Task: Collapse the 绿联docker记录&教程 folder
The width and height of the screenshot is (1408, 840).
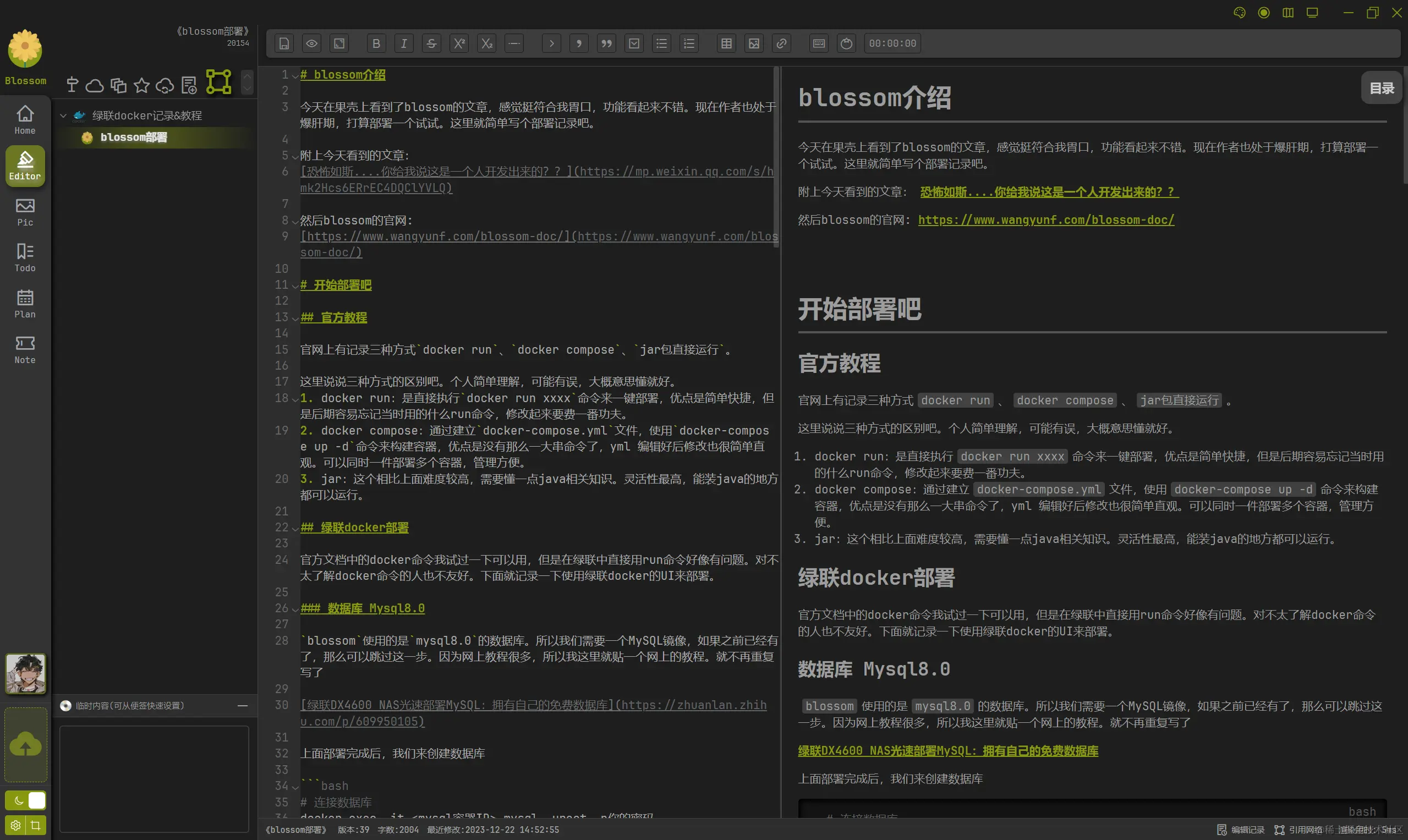Action: [x=63, y=116]
